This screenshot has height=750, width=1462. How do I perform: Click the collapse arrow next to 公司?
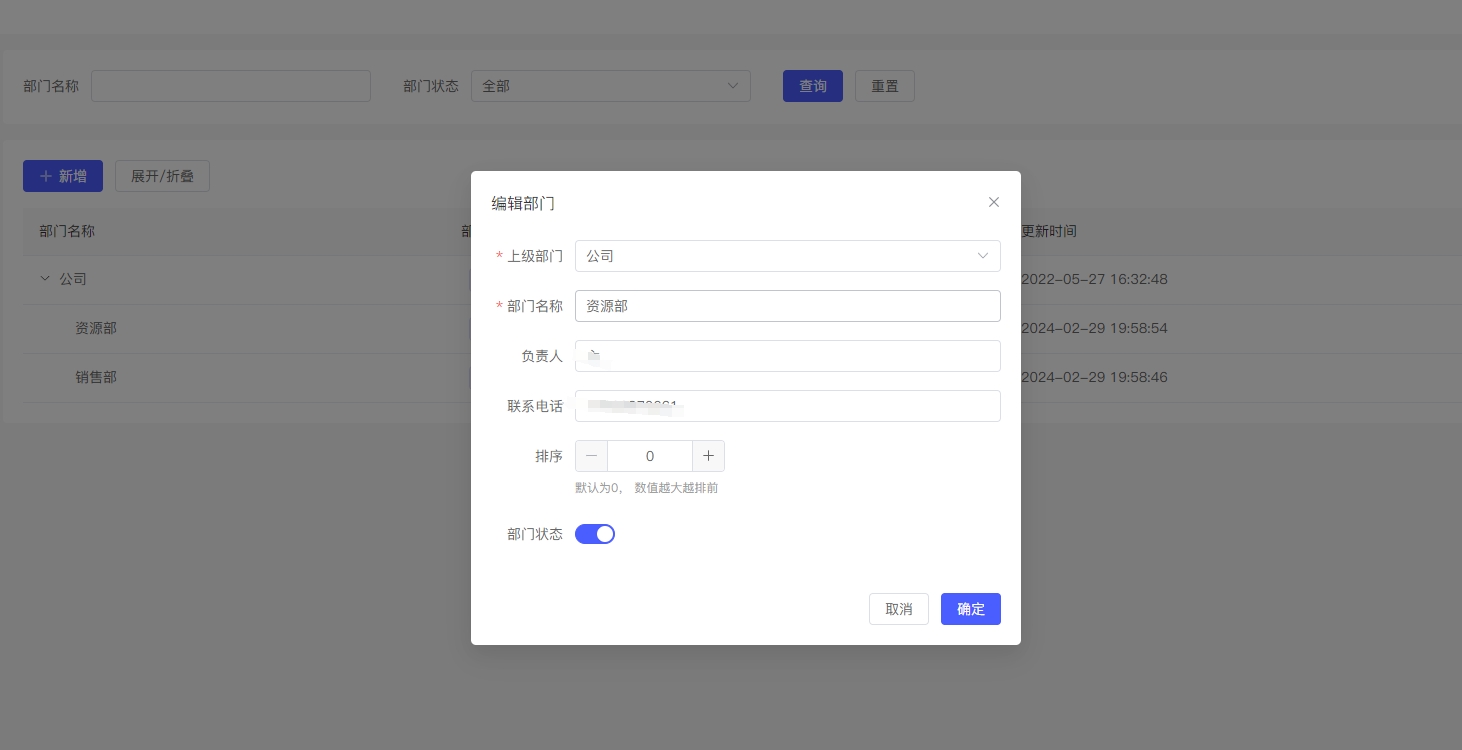(x=44, y=279)
